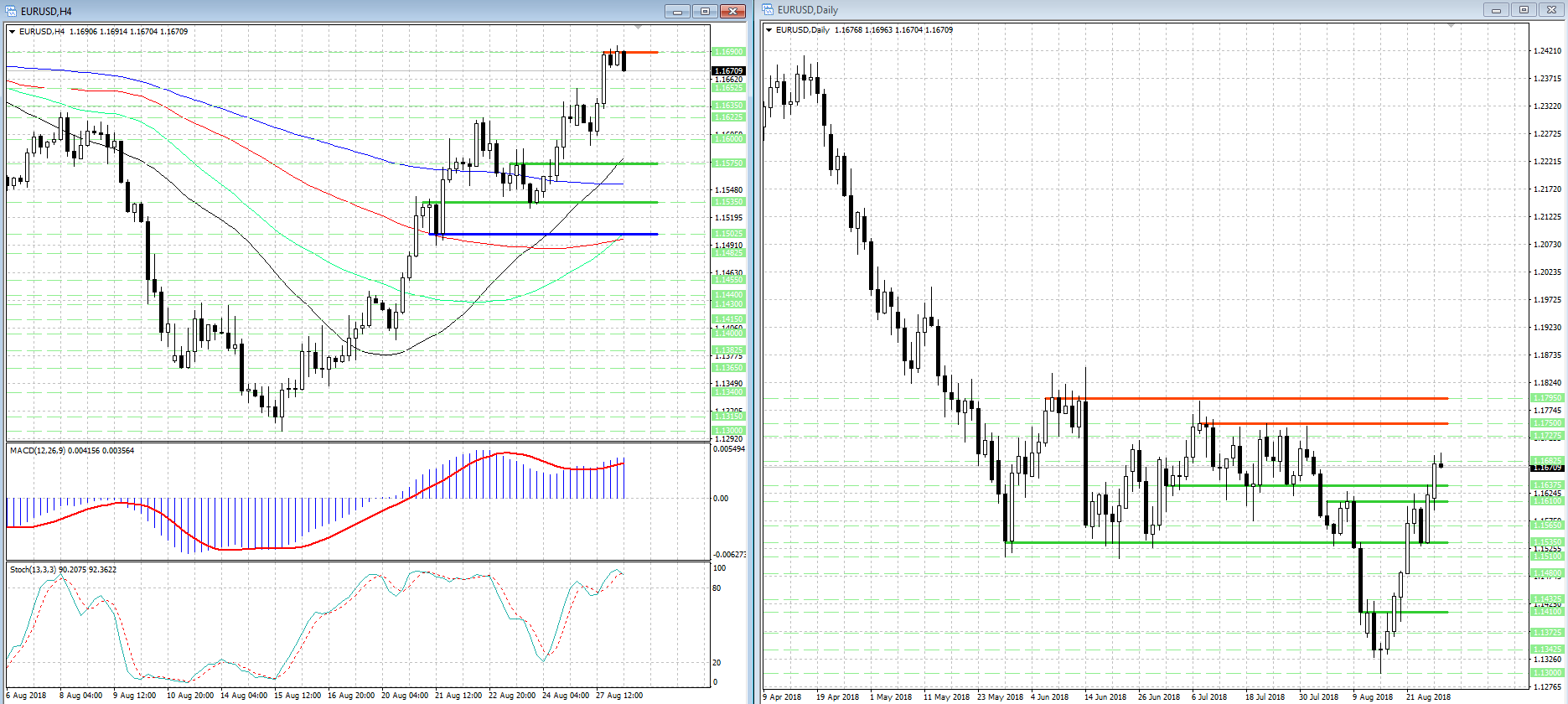The height and width of the screenshot is (704, 1568).
Task: Minimize the EURUSD,Daily chart window
Action: point(1496,9)
